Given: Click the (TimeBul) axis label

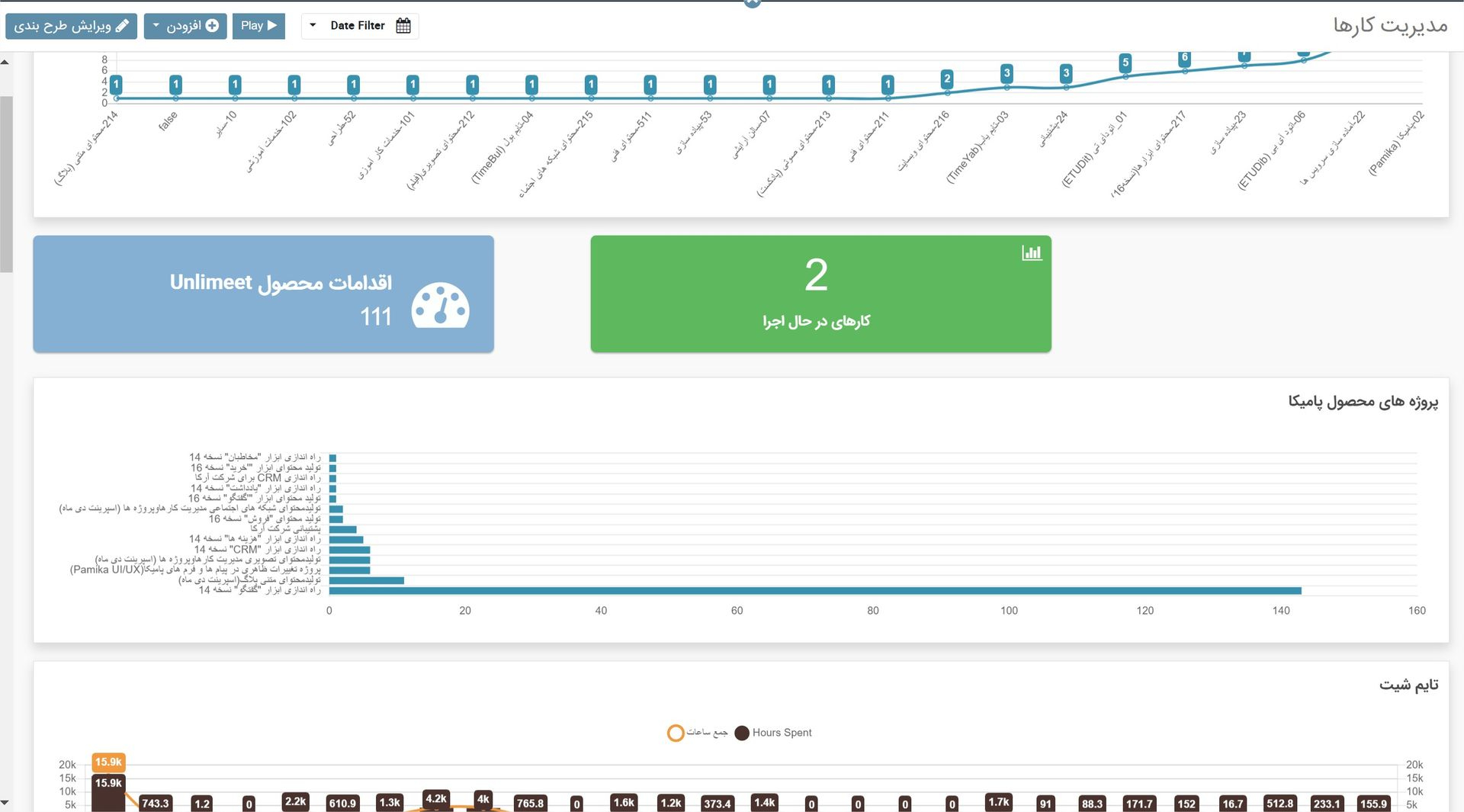Looking at the screenshot, I should tap(502, 148).
